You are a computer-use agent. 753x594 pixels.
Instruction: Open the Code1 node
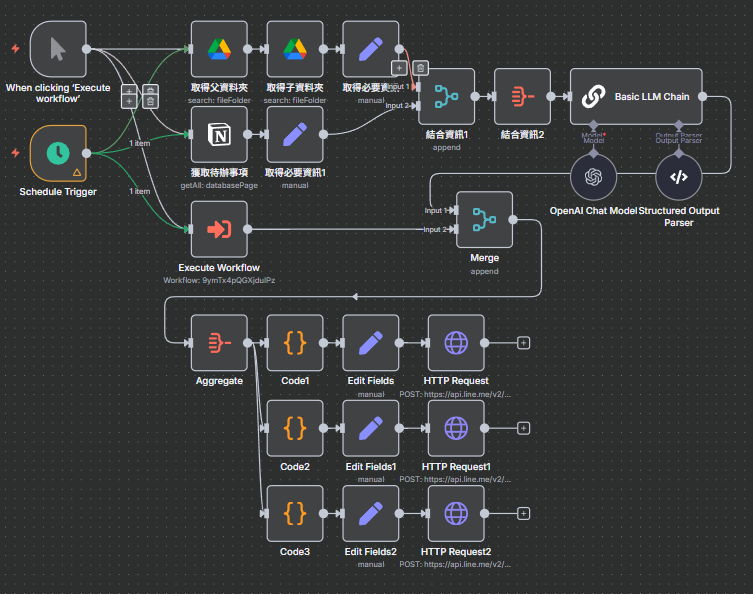pos(295,343)
